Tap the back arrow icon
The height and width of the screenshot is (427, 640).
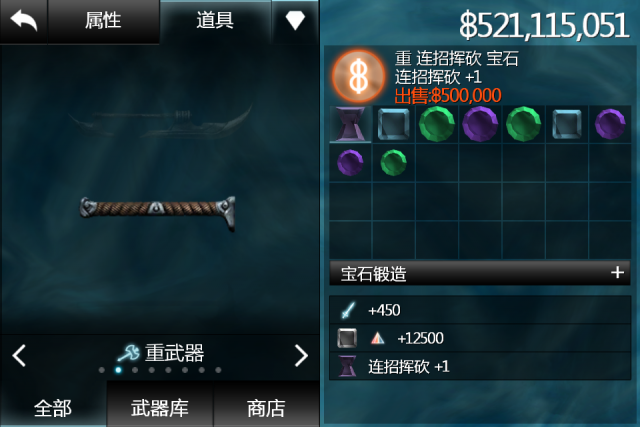pyautogui.click(x=24, y=20)
